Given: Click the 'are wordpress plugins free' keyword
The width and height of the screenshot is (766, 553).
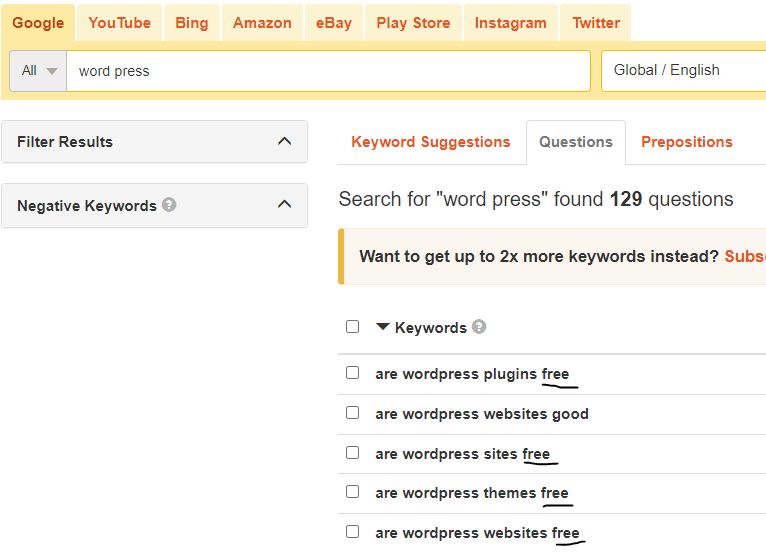Looking at the screenshot, I should 472,374.
